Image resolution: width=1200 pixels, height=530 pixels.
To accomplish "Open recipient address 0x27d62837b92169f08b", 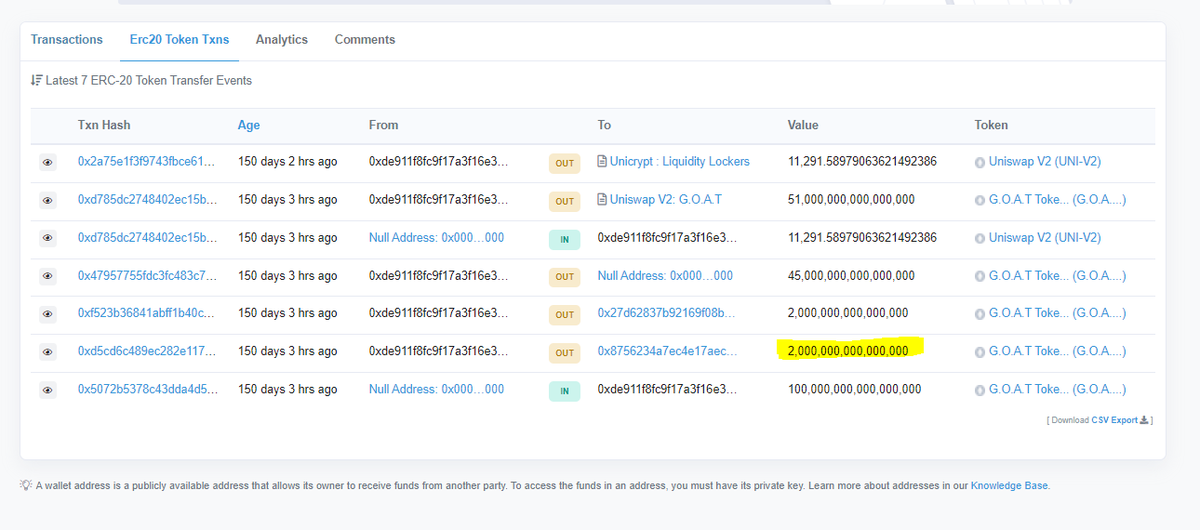I will [x=667, y=313].
